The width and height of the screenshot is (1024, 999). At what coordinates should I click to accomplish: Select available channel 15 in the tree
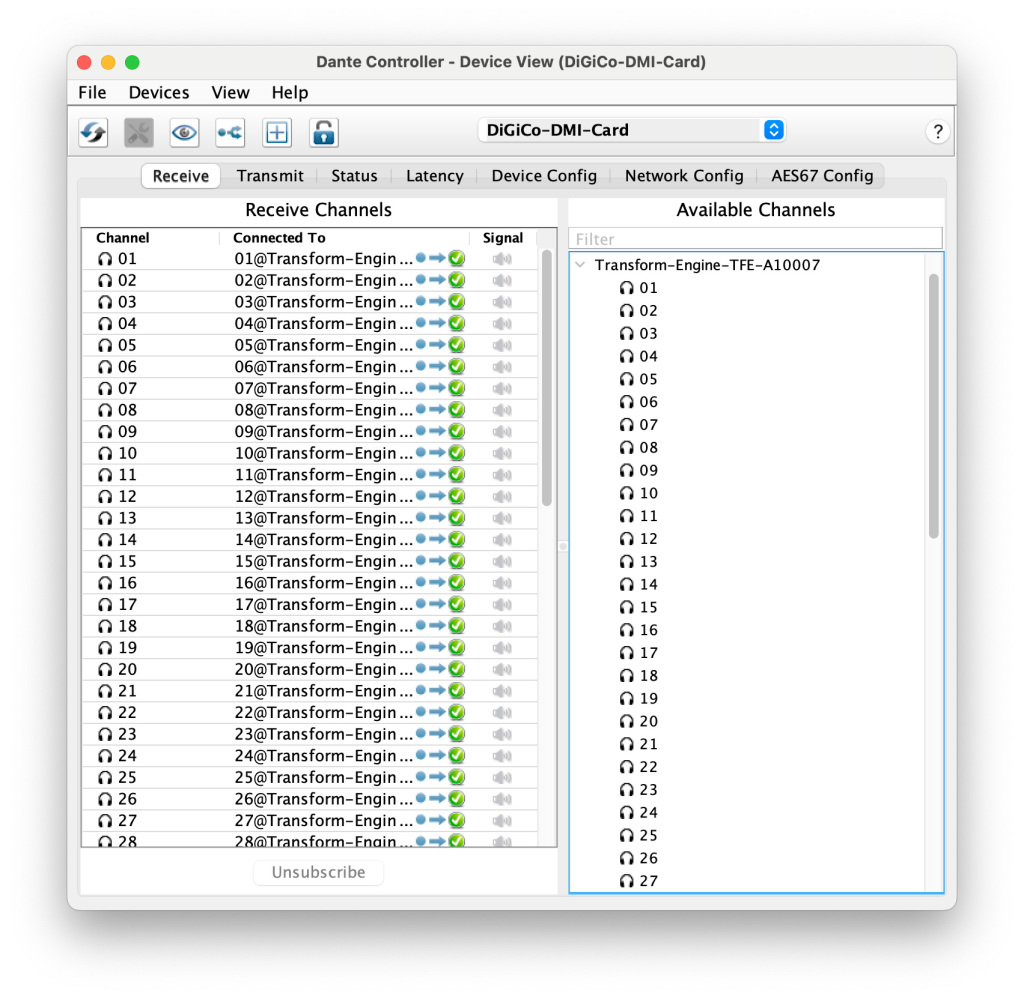(x=648, y=607)
